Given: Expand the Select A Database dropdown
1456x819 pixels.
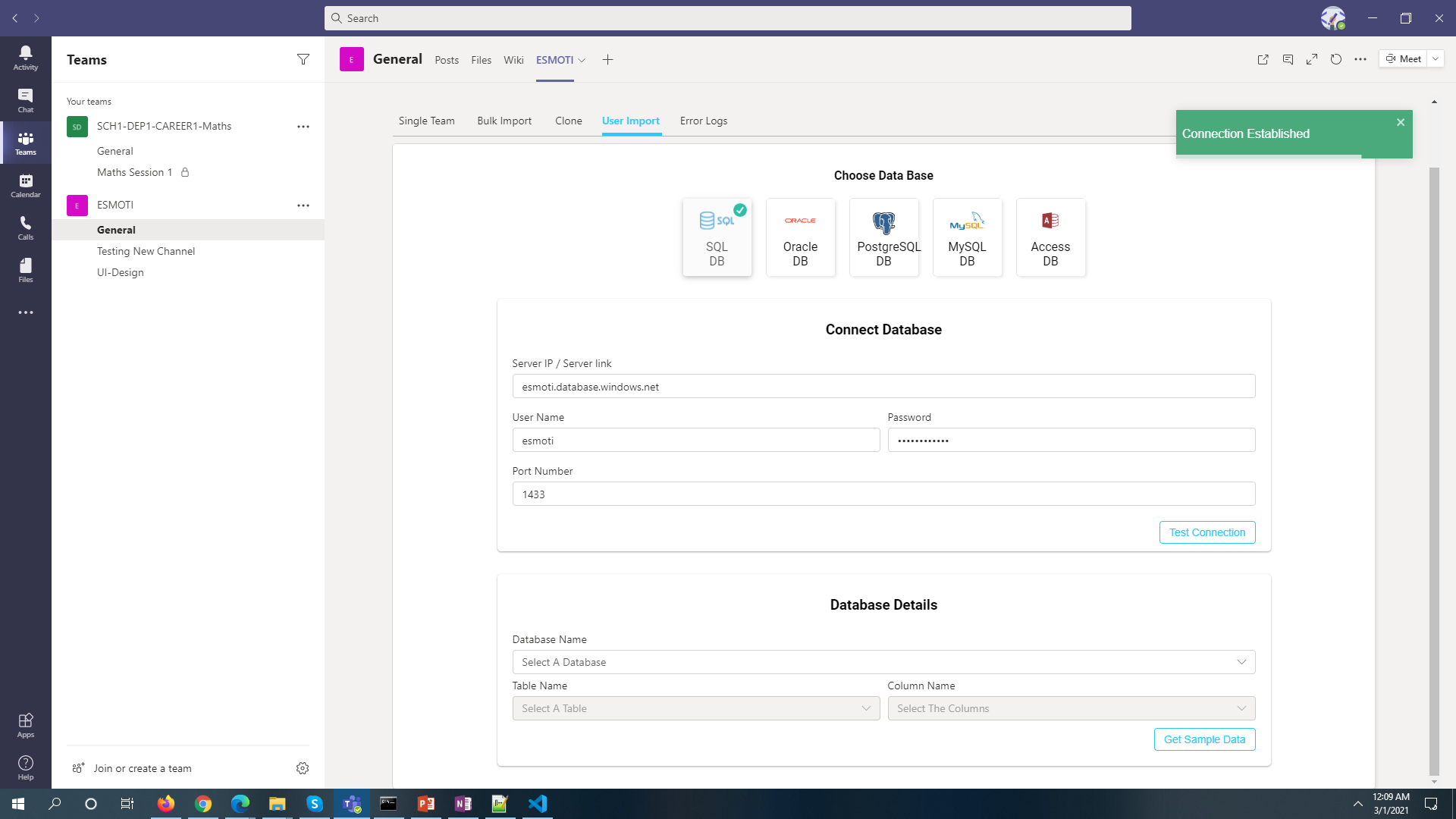Looking at the screenshot, I should (x=883, y=662).
